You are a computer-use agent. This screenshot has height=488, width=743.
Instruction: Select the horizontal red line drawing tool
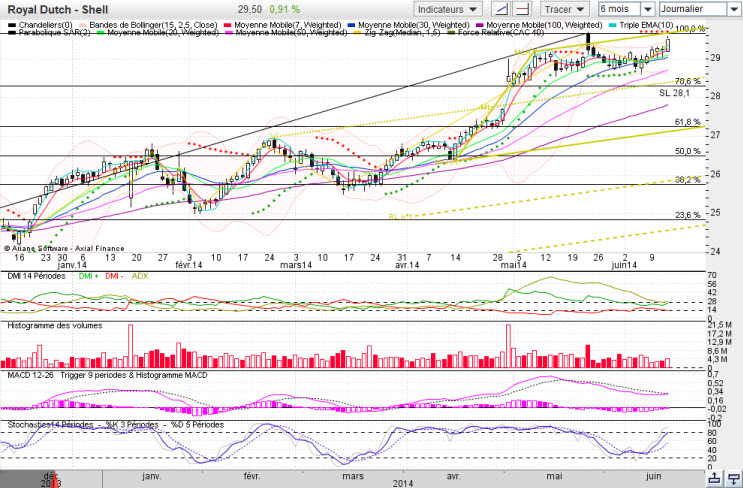point(522,9)
